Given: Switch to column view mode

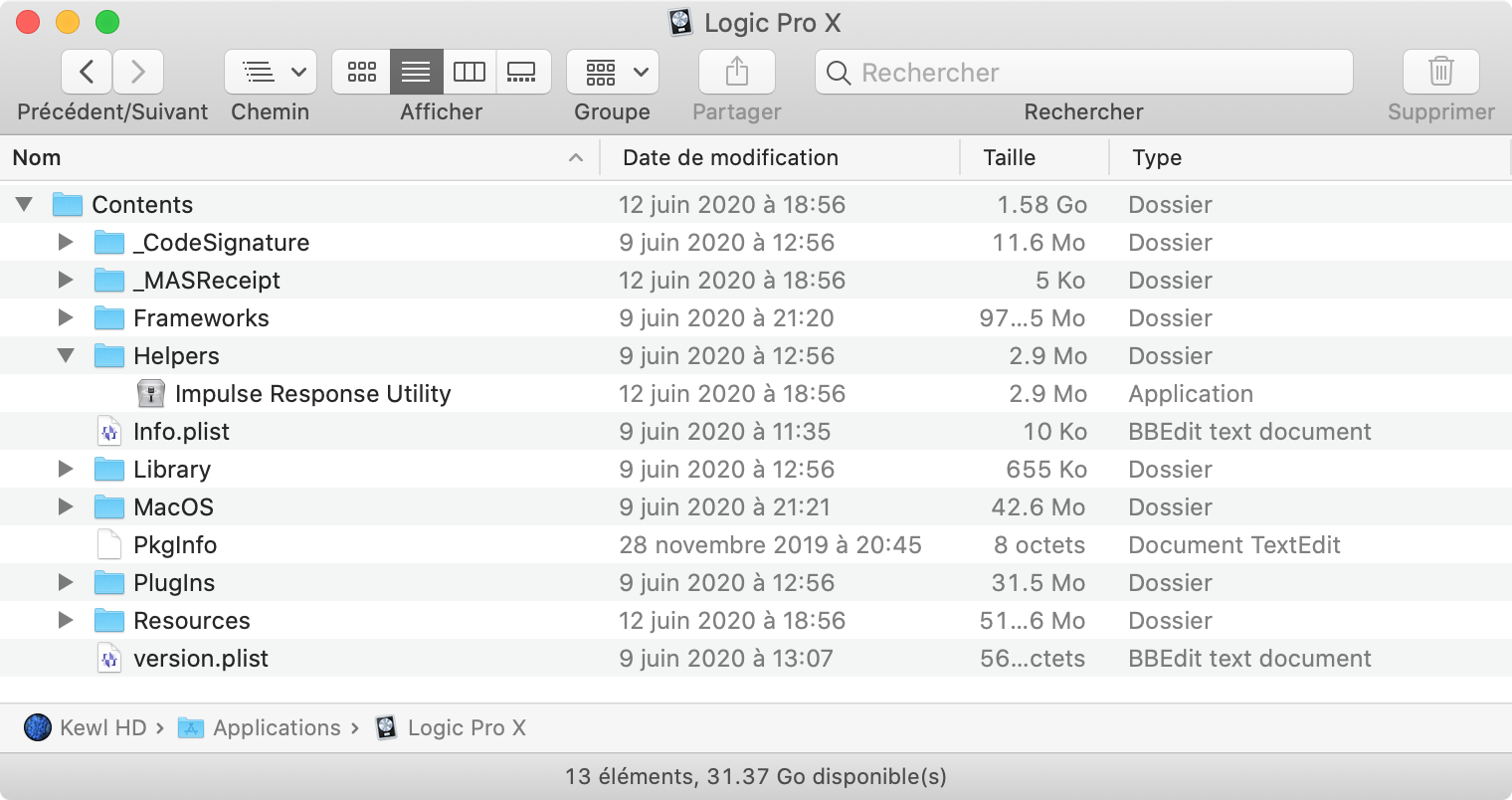Looking at the screenshot, I should [469, 72].
